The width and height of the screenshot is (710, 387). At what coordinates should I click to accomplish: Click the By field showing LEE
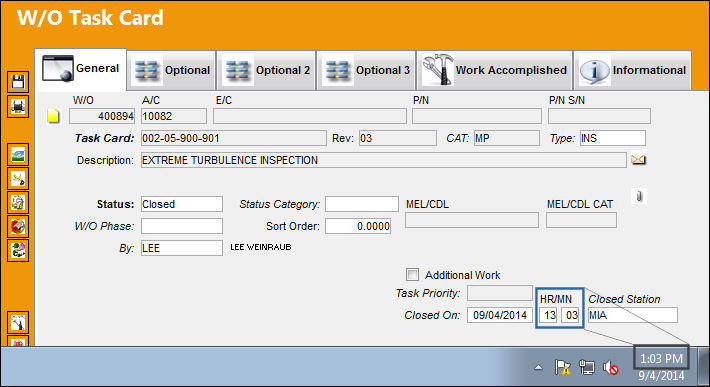click(x=182, y=248)
